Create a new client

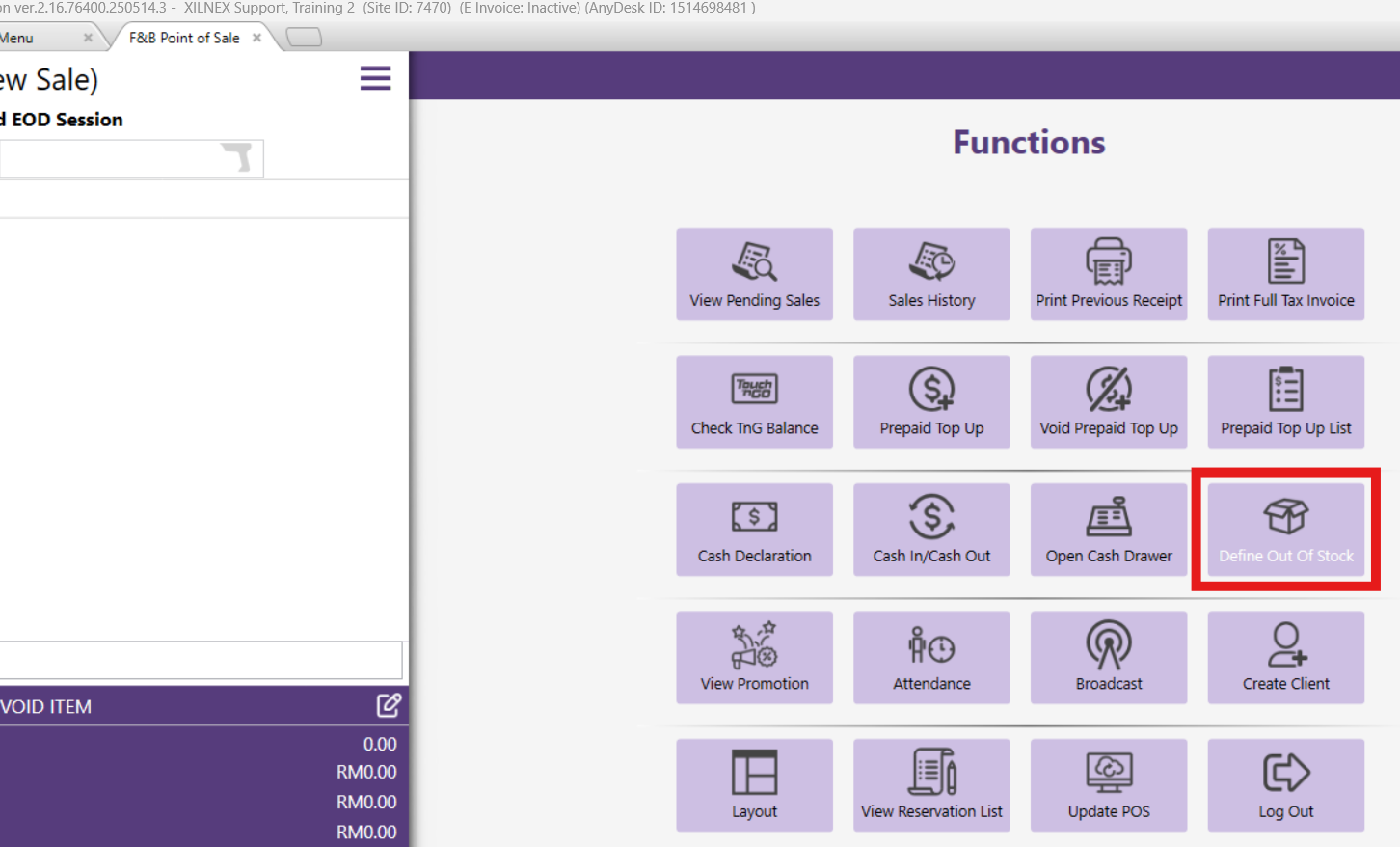click(x=1285, y=658)
